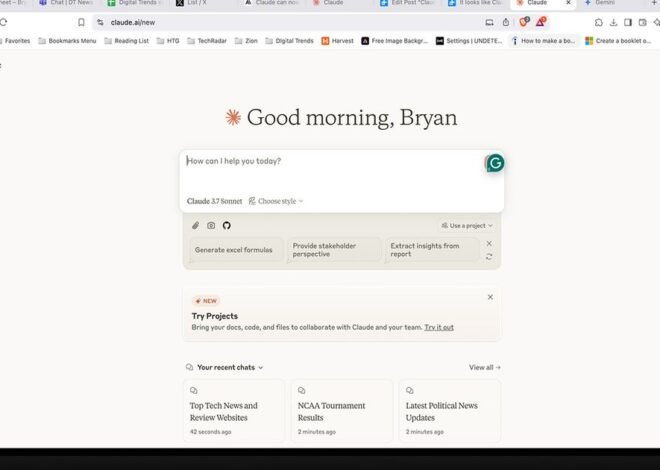The height and width of the screenshot is (470, 660).
Task: Refresh the suggested prompt chips
Action: click(x=489, y=257)
